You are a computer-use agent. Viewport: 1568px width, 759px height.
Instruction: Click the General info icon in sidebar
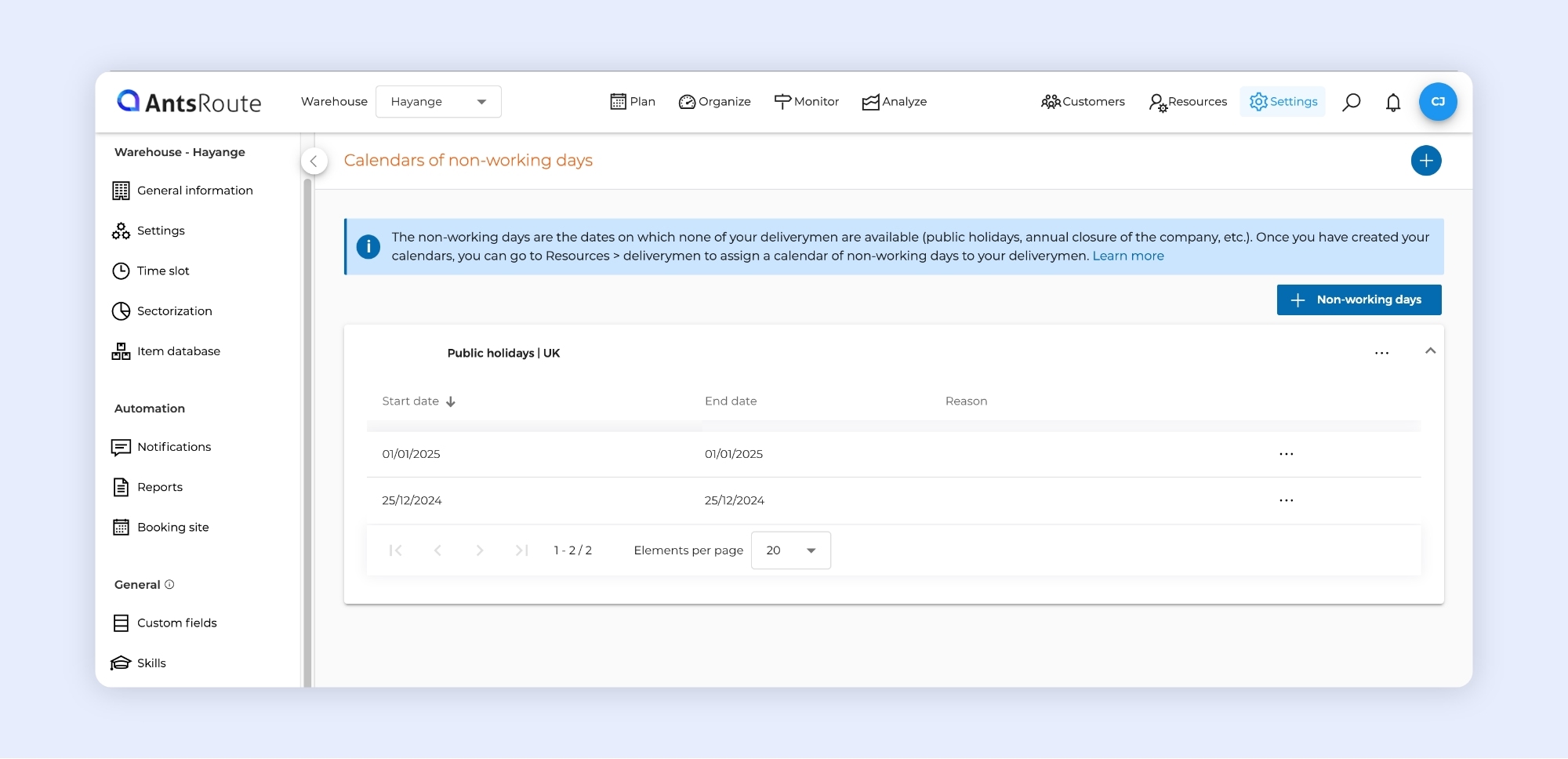169,585
